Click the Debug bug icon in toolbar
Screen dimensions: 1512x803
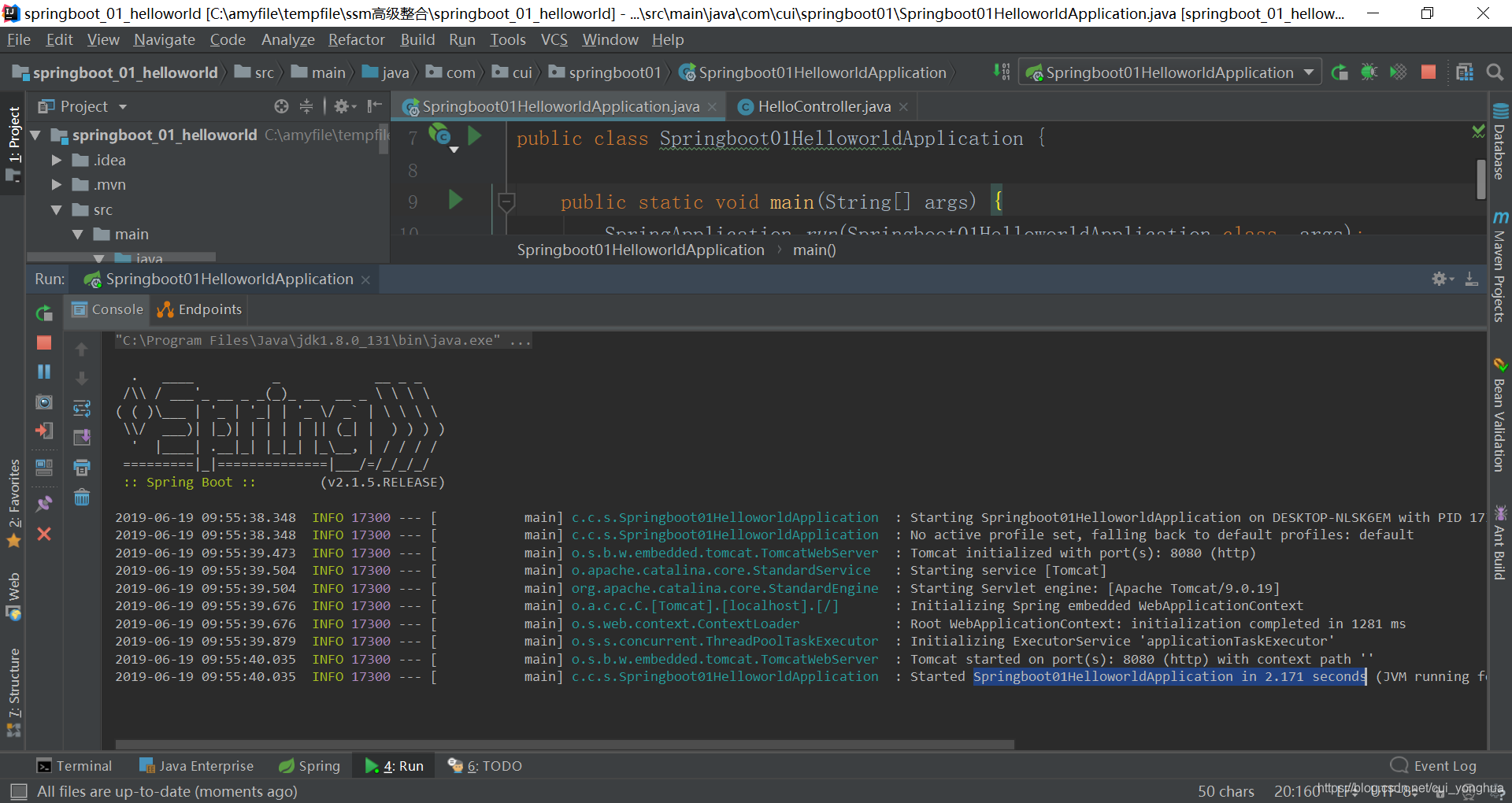coord(1369,72)
